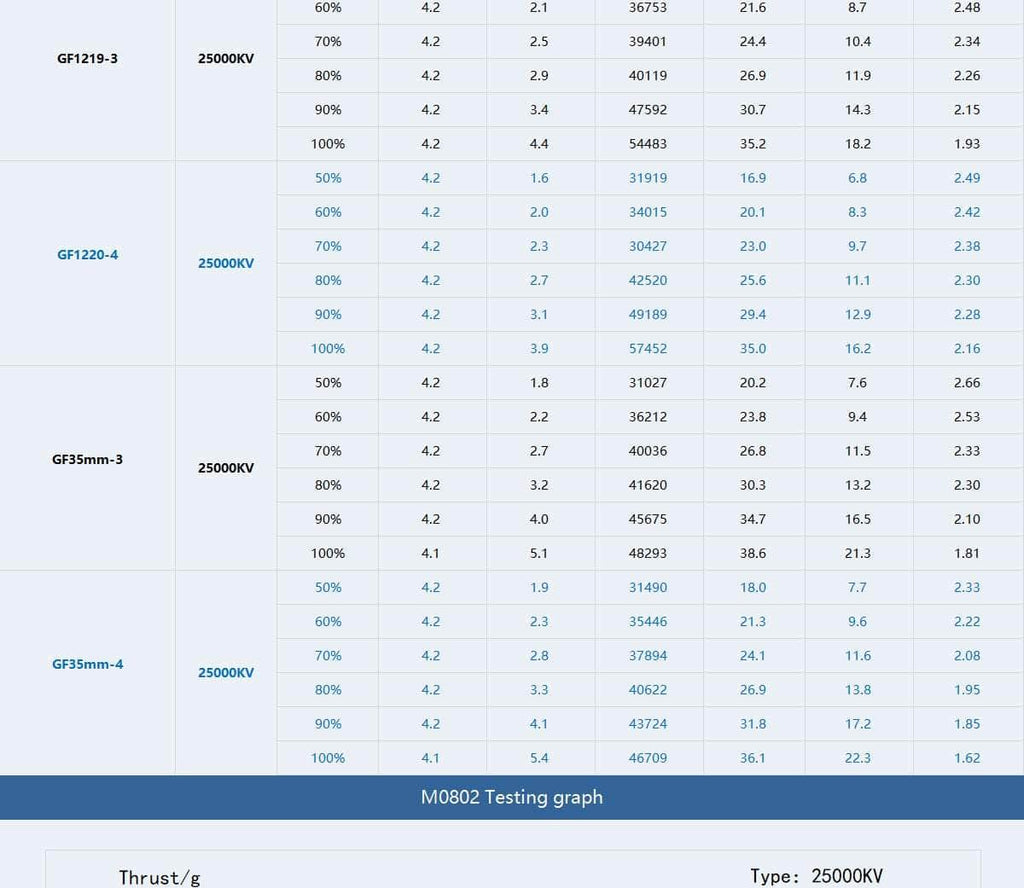Select the GF35mm-4 propeller name

pos(87,664)
